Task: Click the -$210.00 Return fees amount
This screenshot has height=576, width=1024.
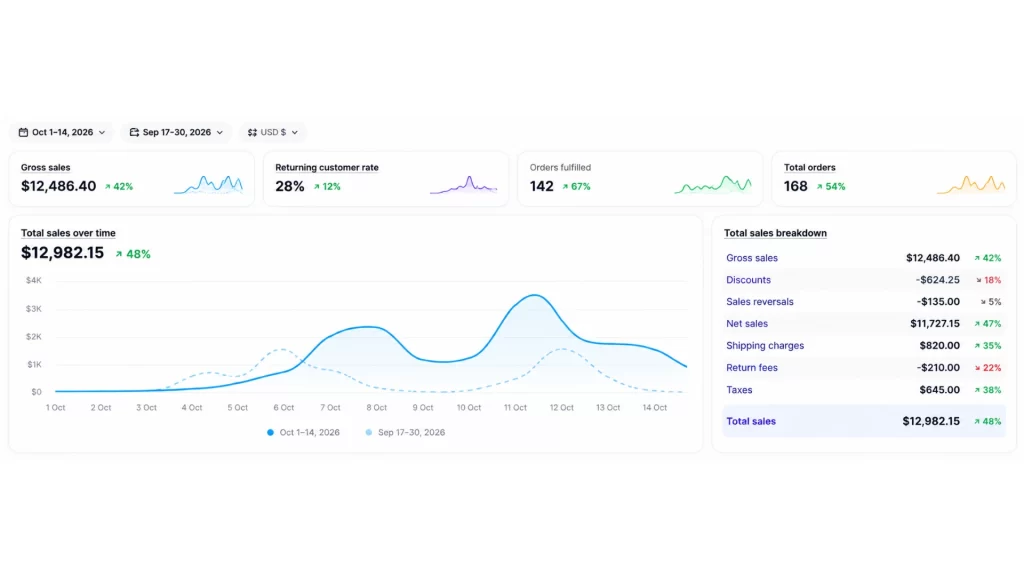Action: (x=938, y=368)
